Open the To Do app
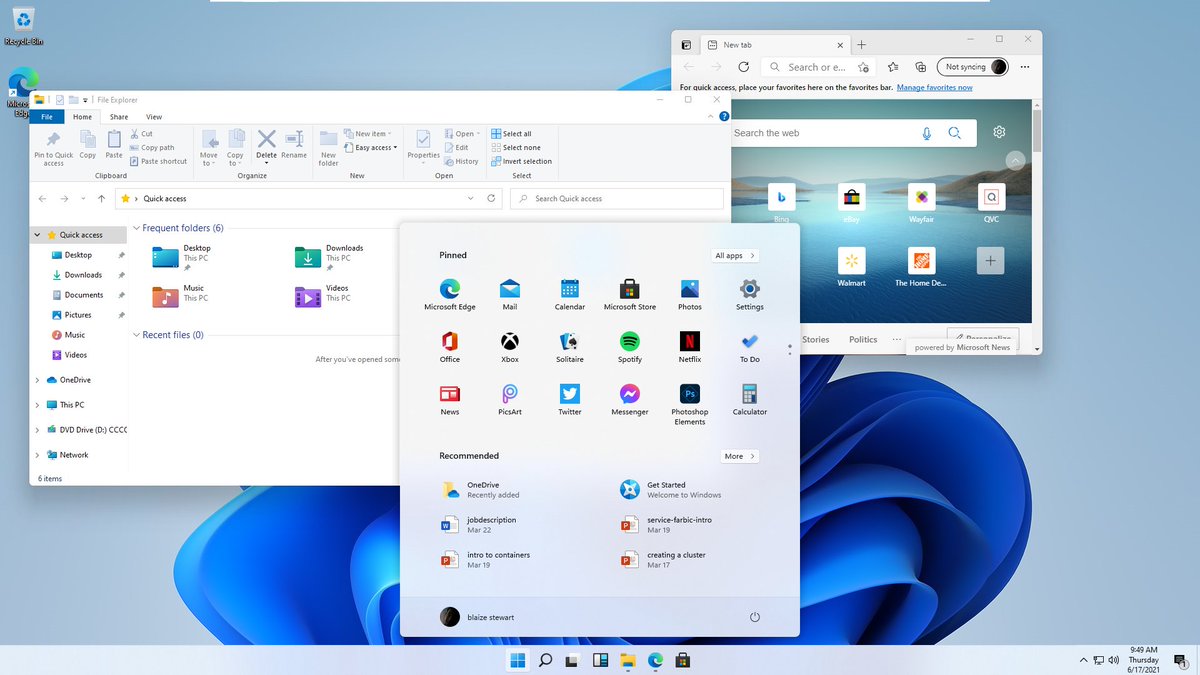1200x675 pixels. 750,347
